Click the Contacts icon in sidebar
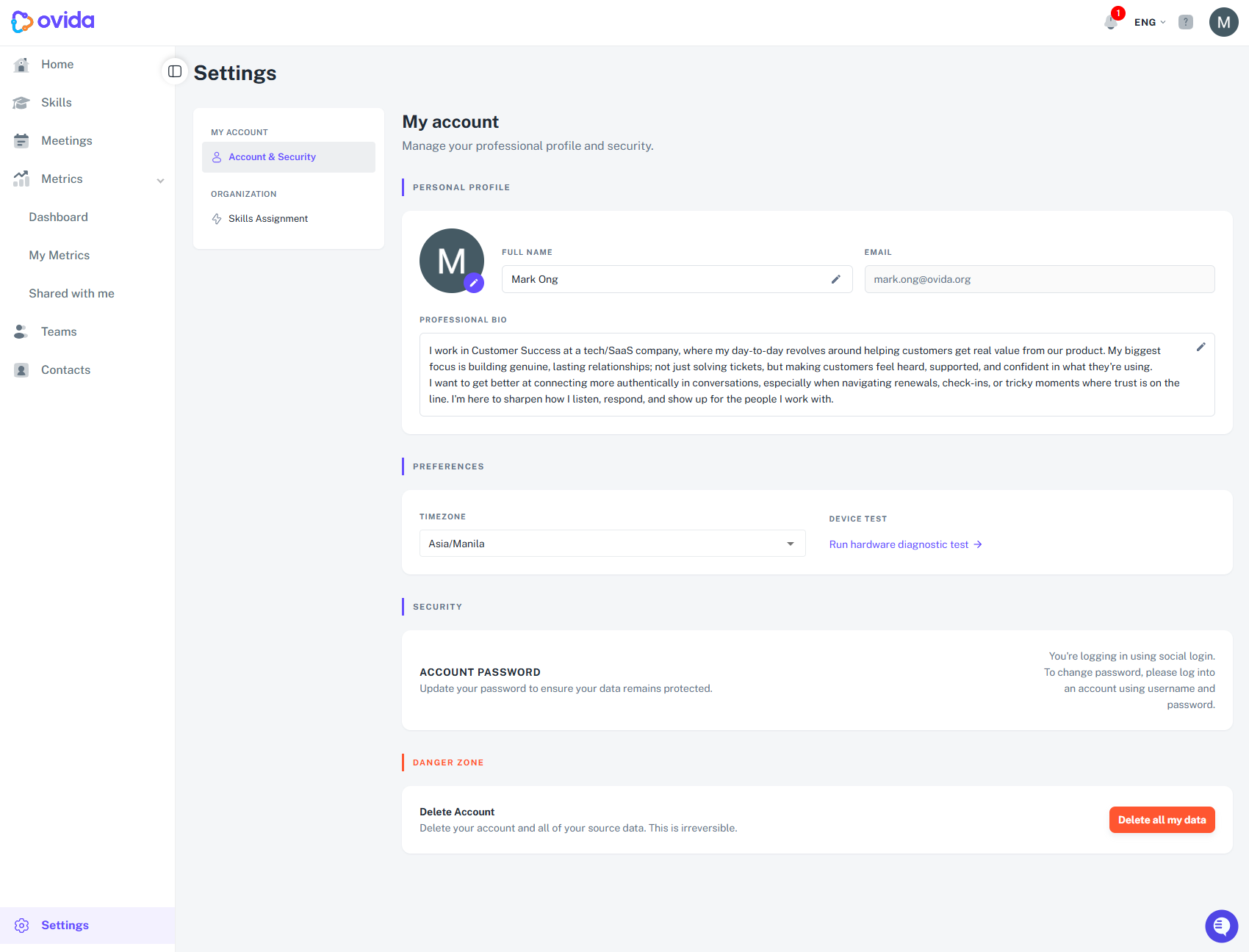1249x952 pixels. tap(21, 370)
